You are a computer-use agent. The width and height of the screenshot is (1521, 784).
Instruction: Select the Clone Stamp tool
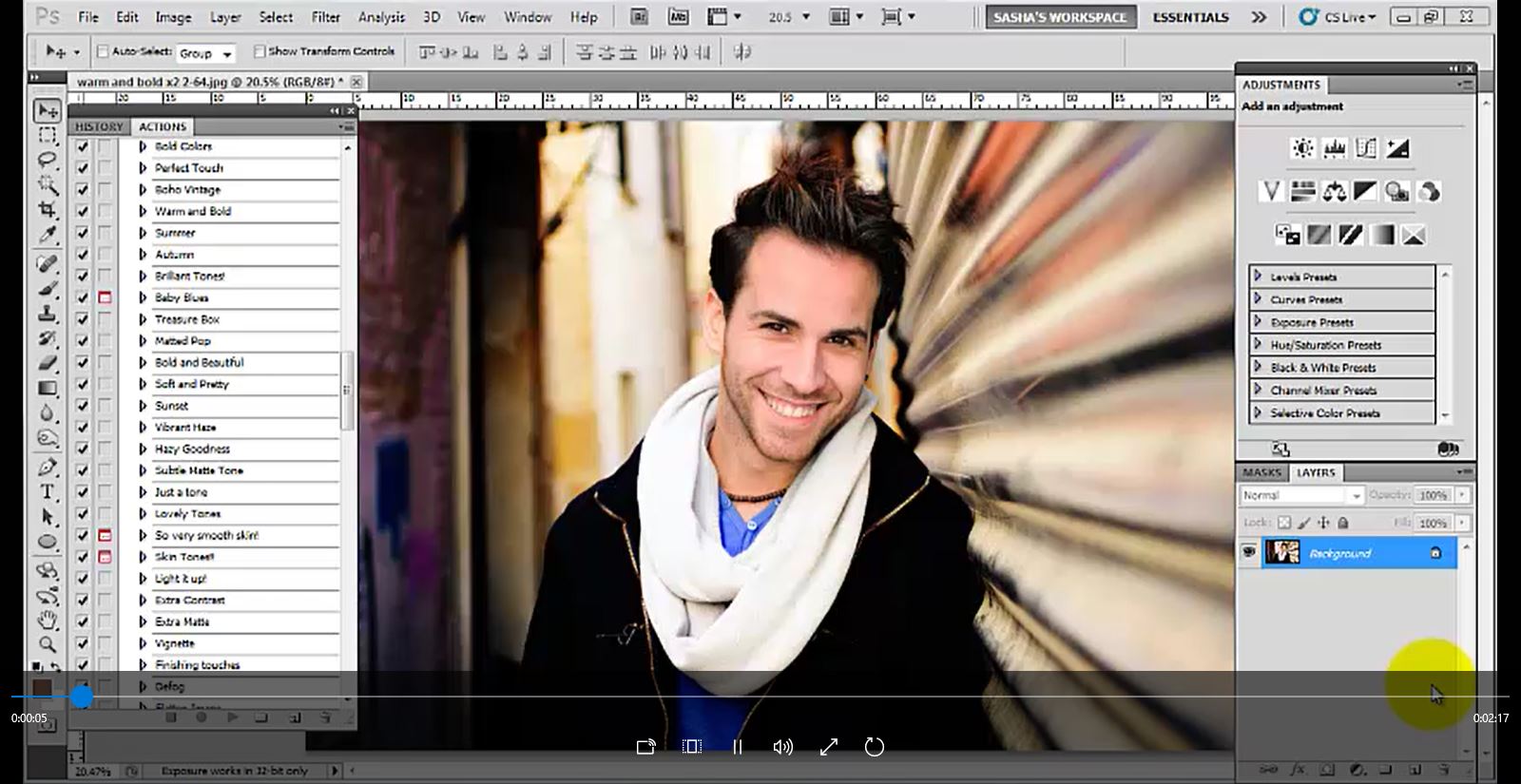47,314
